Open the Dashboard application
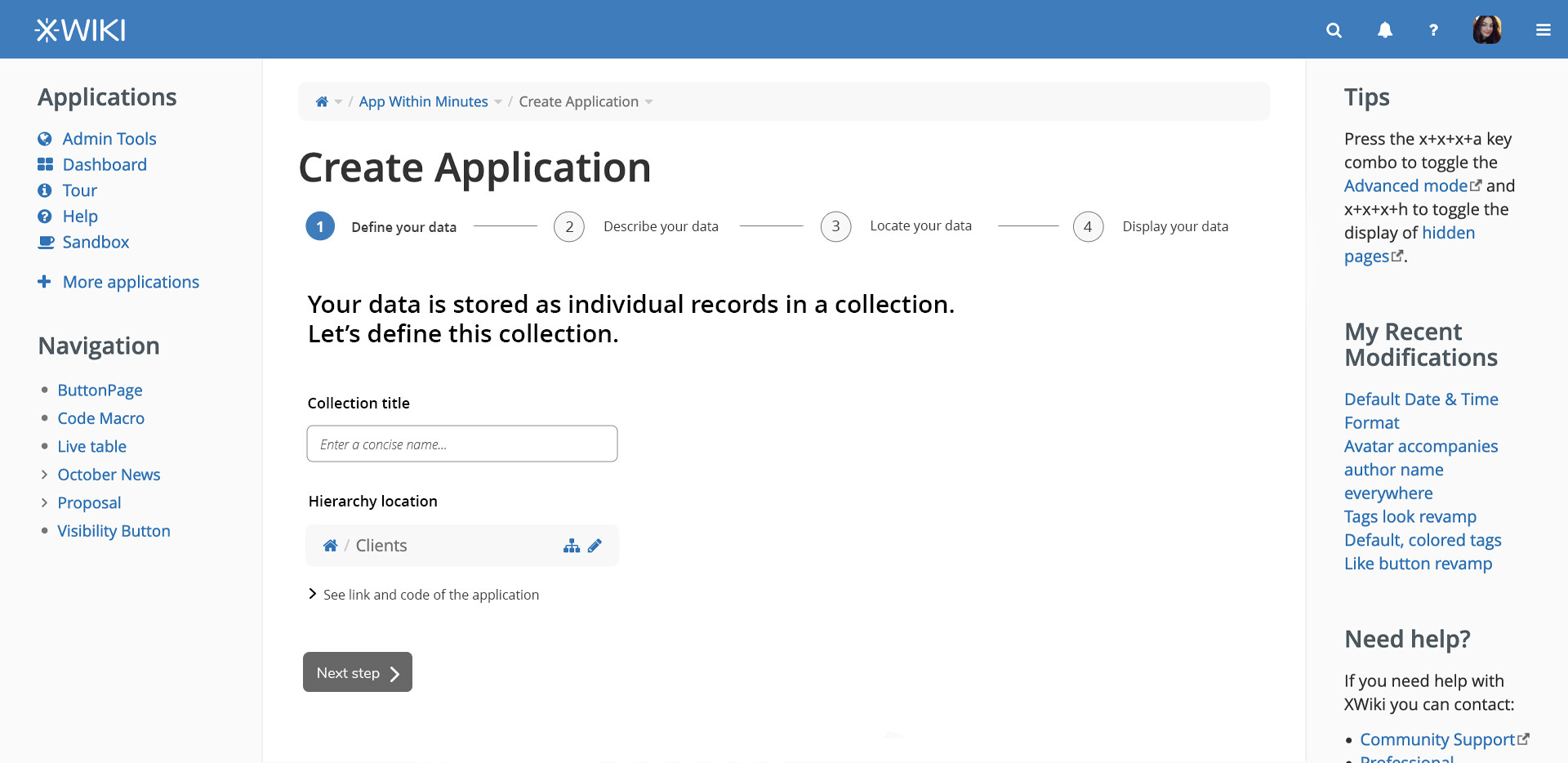Viewport: 1568px width, 763px height. tap(105, 165)
